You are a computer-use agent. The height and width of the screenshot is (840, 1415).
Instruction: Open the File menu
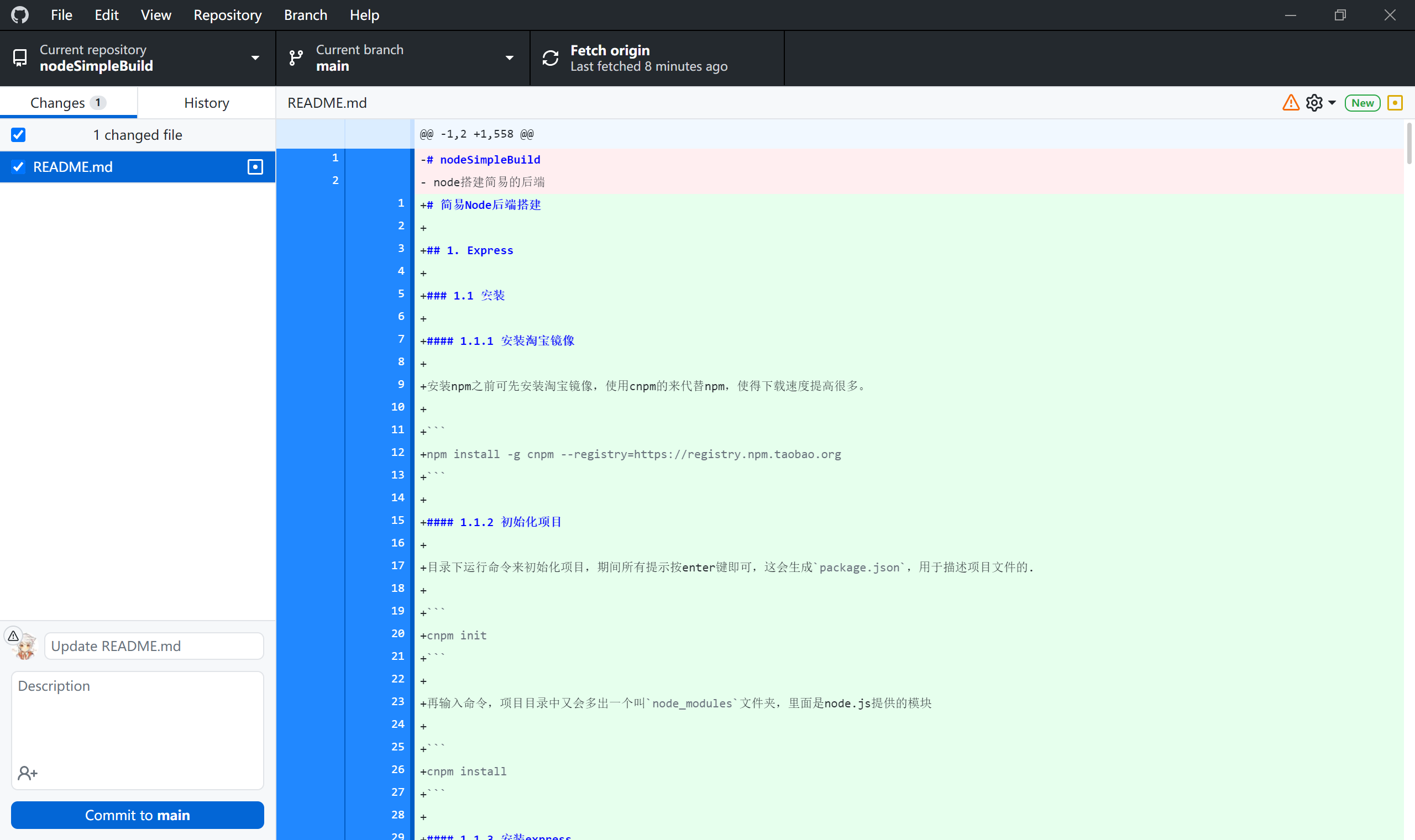pyautogui.click(x=61, y=15)
